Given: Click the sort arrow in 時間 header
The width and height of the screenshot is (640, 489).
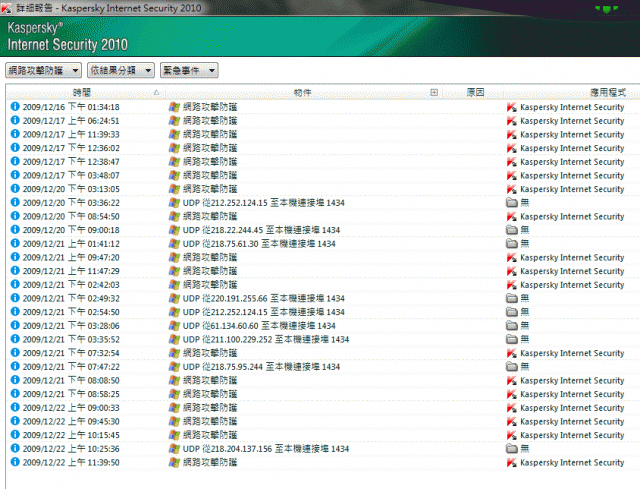Looking at the screenshot, I should (156, 93).
